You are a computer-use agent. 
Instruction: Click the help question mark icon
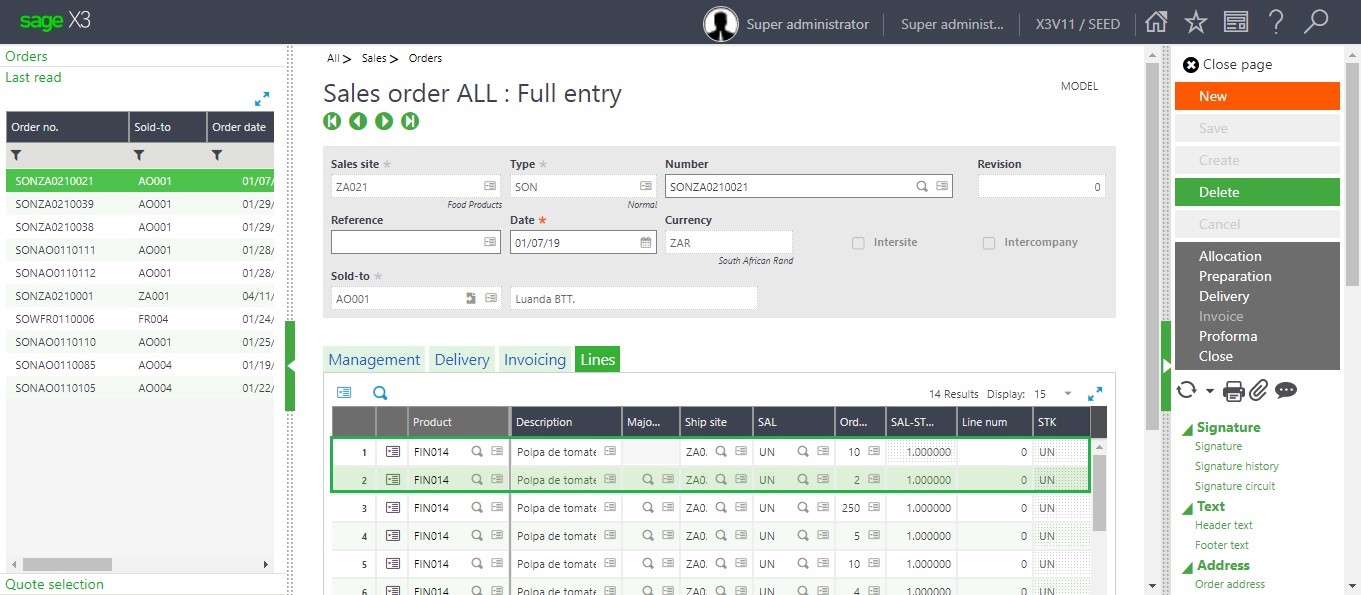tap(1276, 23)
